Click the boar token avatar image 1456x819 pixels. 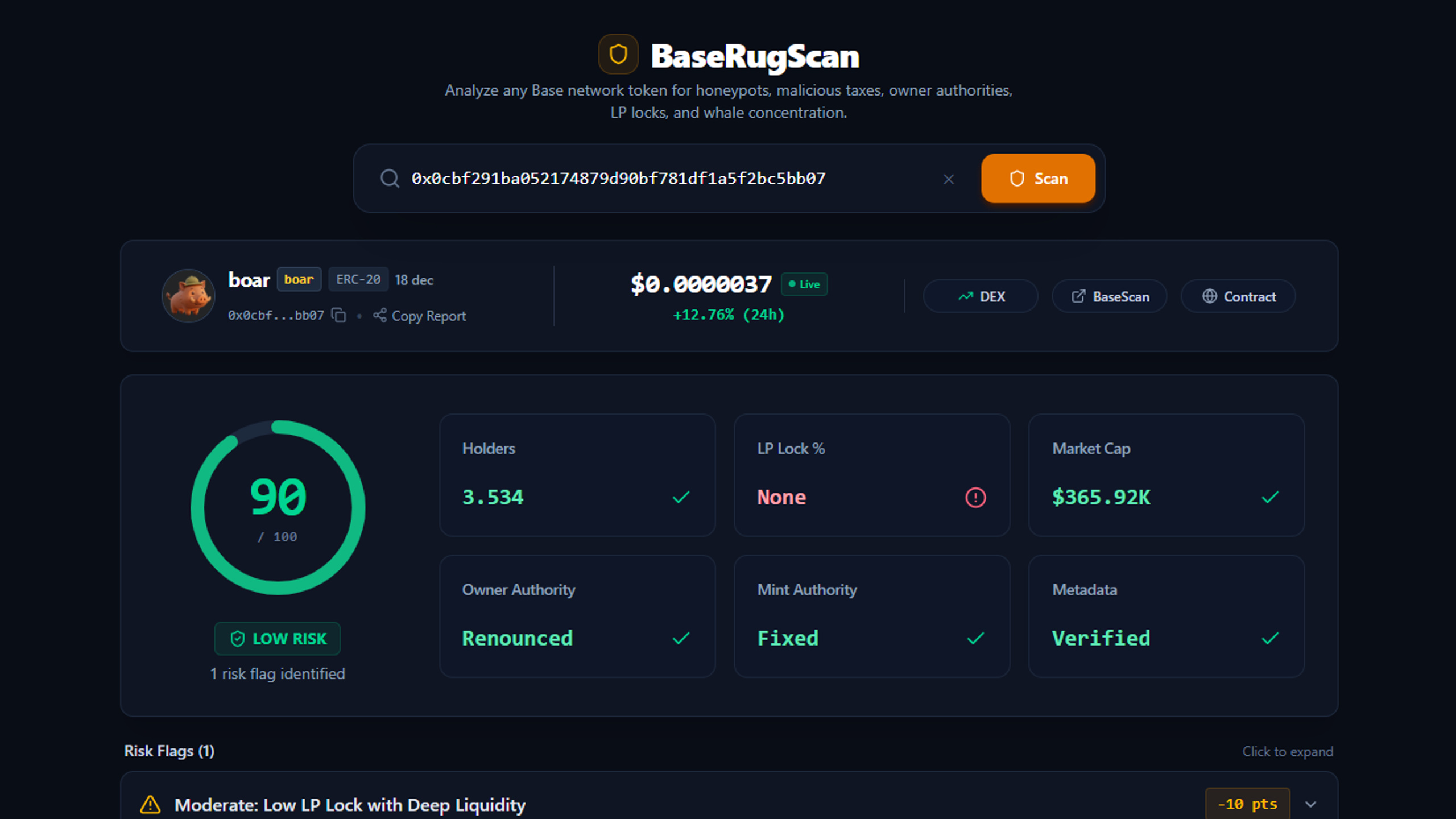tap(188, 296)
